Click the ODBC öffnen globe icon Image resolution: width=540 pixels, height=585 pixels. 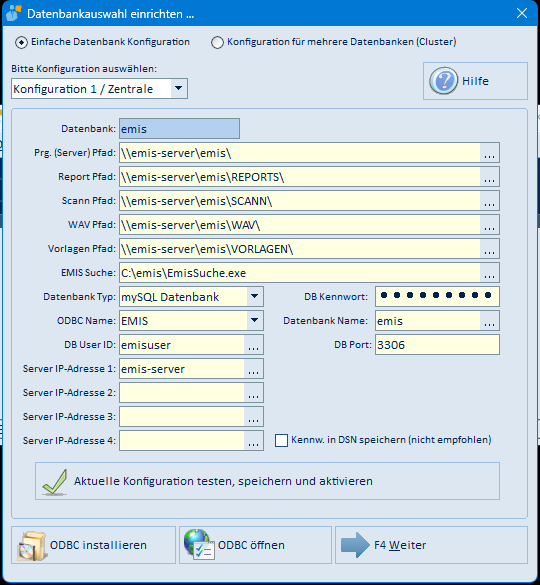tap(199, 545)
